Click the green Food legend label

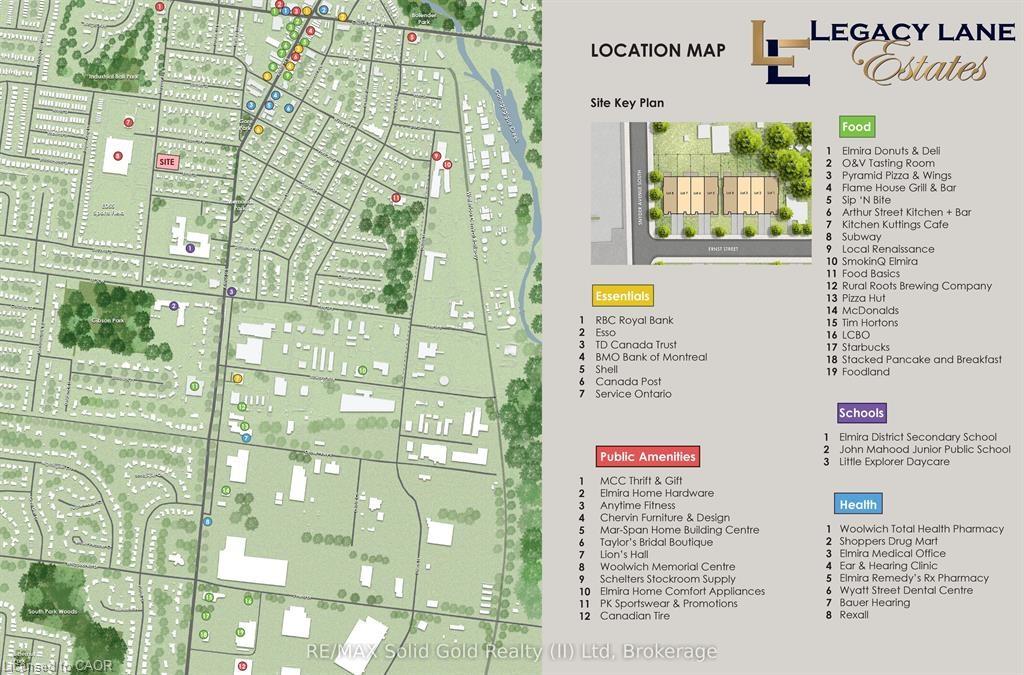(x=856, y=127)
